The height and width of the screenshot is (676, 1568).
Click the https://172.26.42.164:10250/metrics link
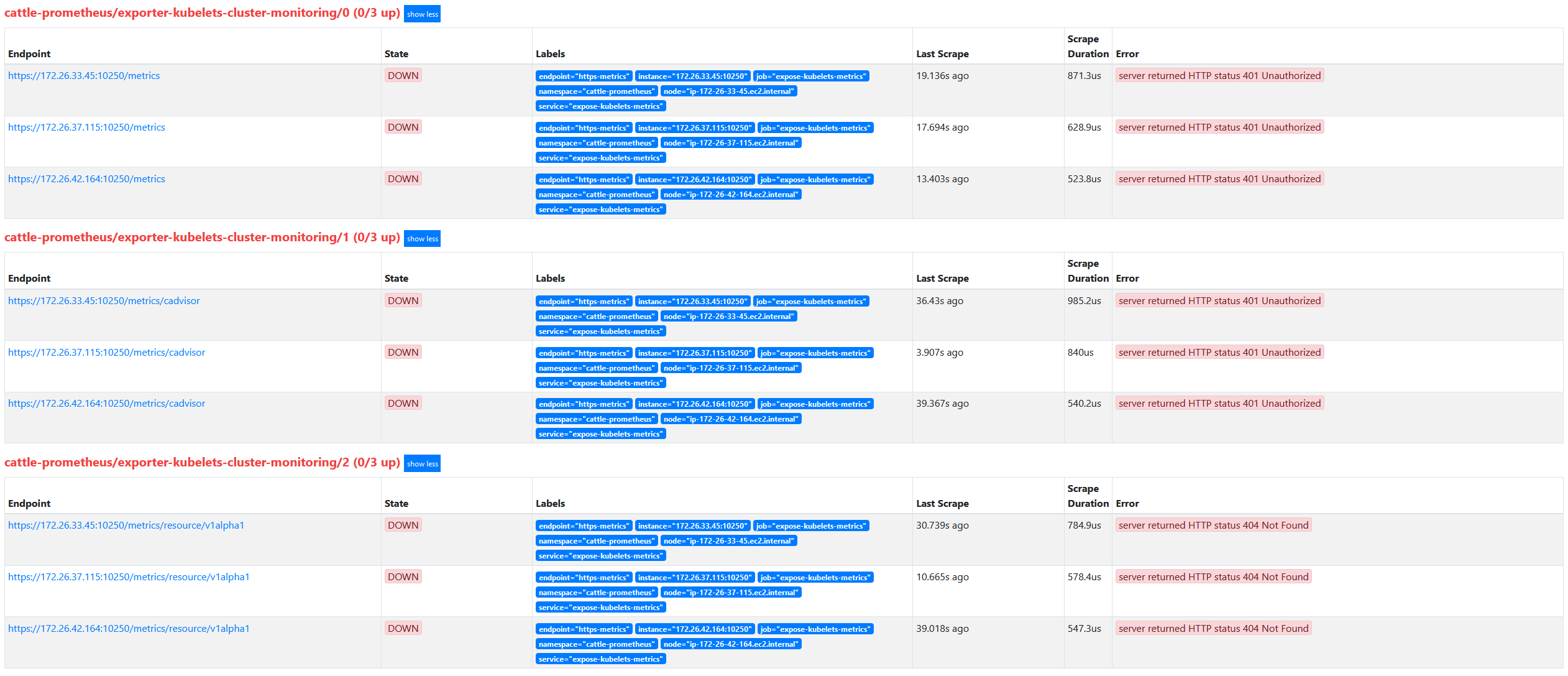click(x=87, y=178)
